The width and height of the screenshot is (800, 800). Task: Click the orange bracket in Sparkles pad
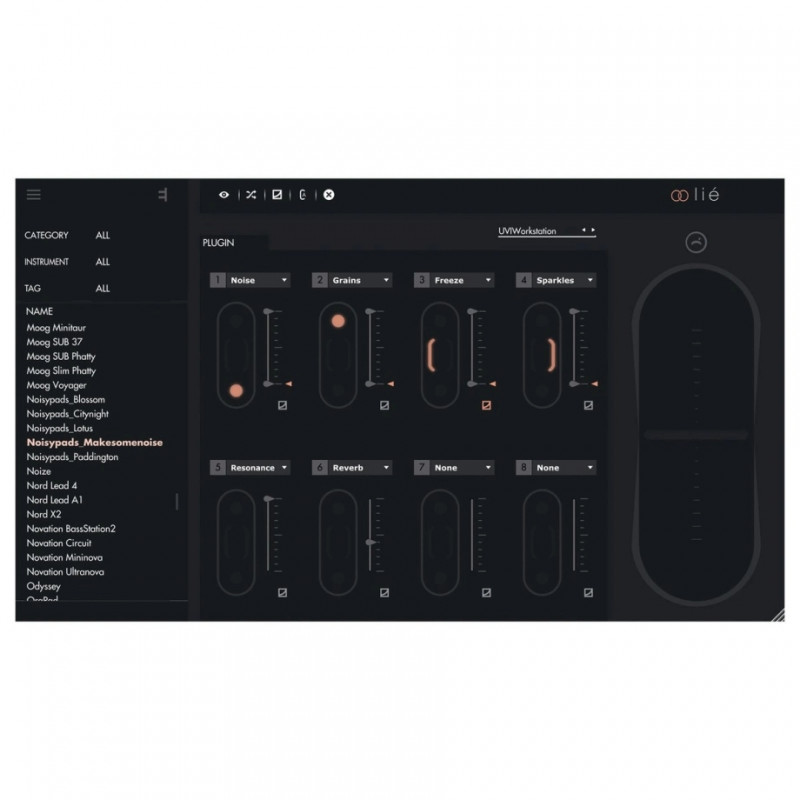[x=552, y=355]
